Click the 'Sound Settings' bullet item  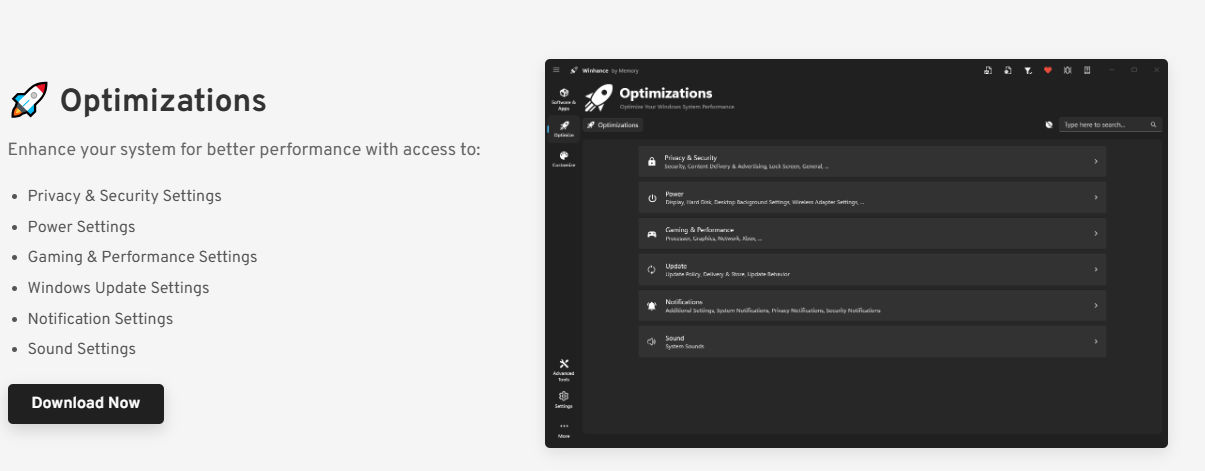tap(82, 349)
